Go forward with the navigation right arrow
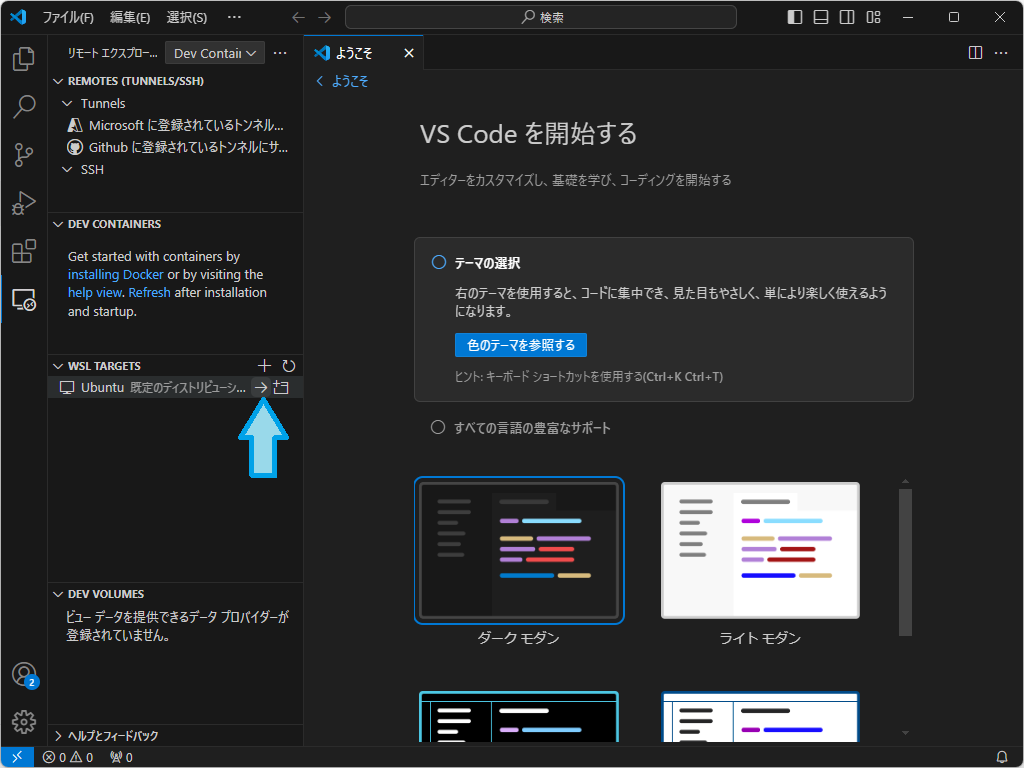Screen dimensions: 1024x768 [x=325, y=17]
